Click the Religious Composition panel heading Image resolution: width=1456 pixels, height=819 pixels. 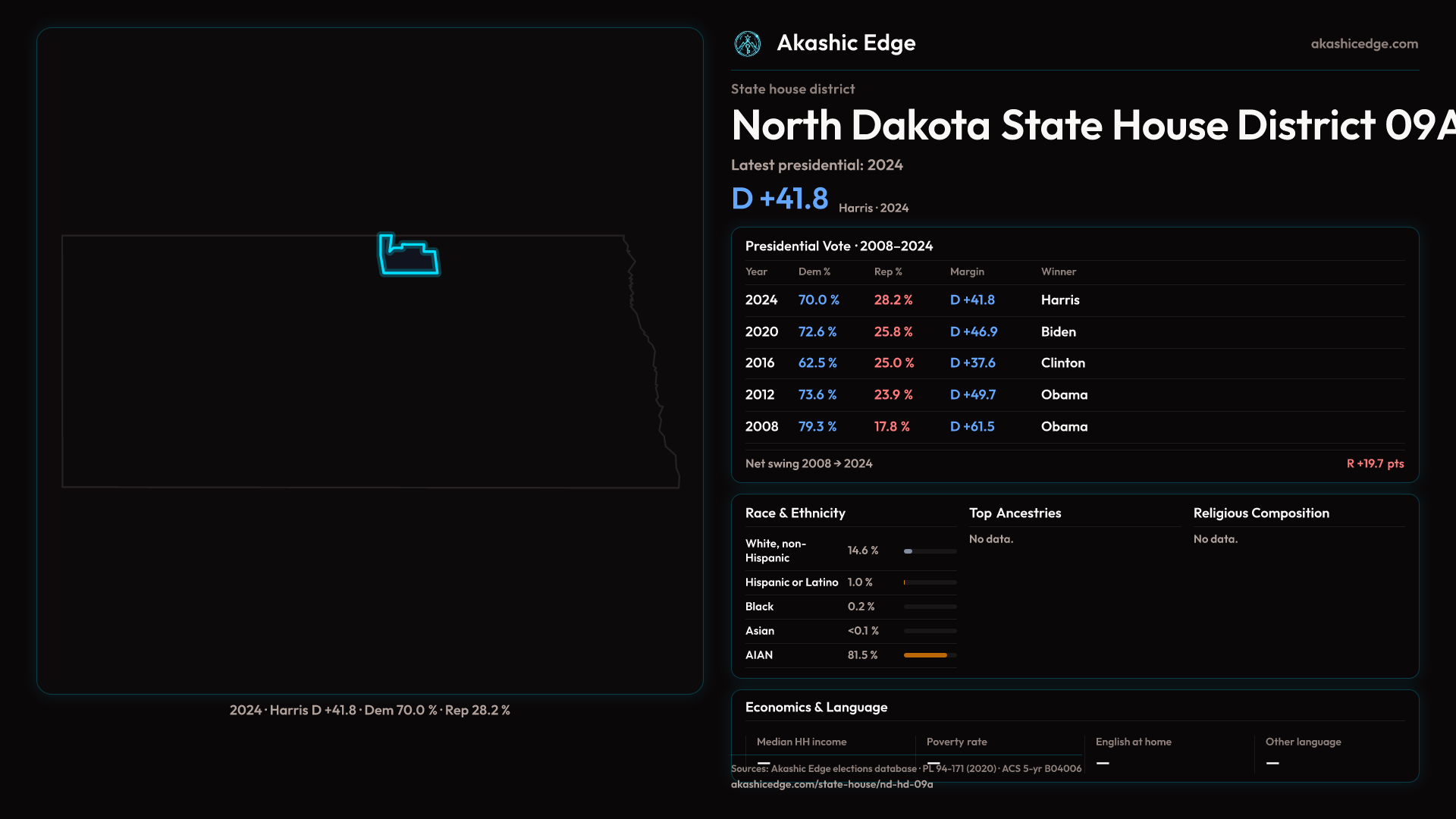click(1260, 513)
